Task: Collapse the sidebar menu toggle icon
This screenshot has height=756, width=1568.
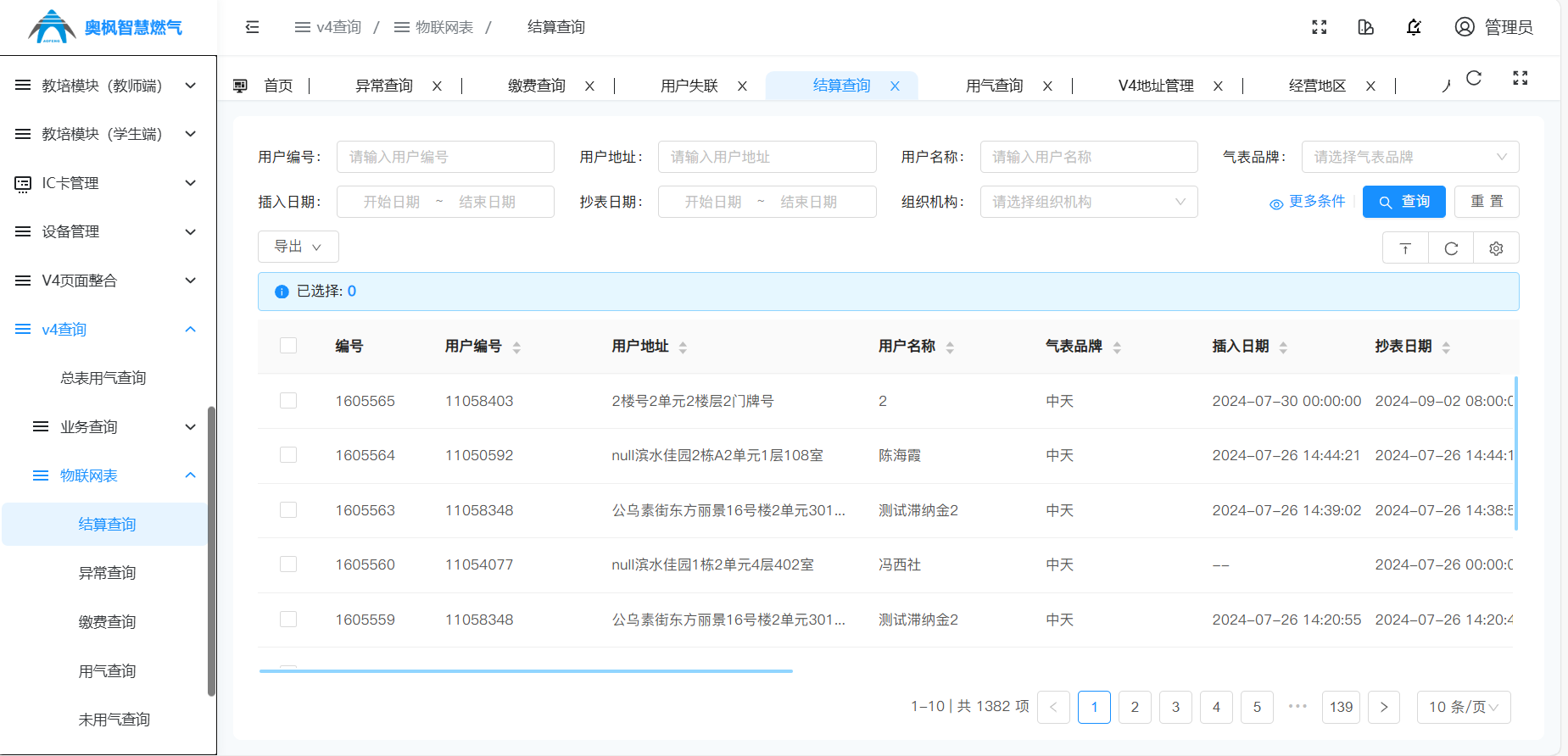Action: click(x=252, y=27)
